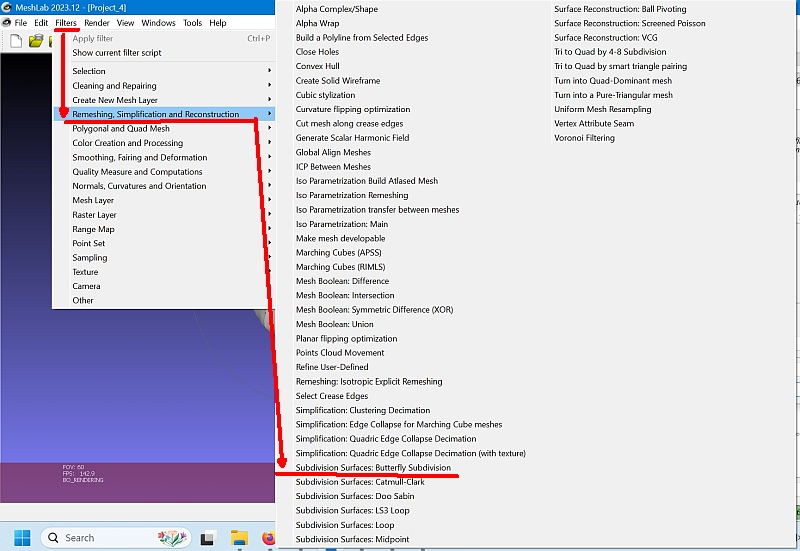The image size is (800, 551).
Task: Open the Mesh Layer submenu
Action: (163, 200)
